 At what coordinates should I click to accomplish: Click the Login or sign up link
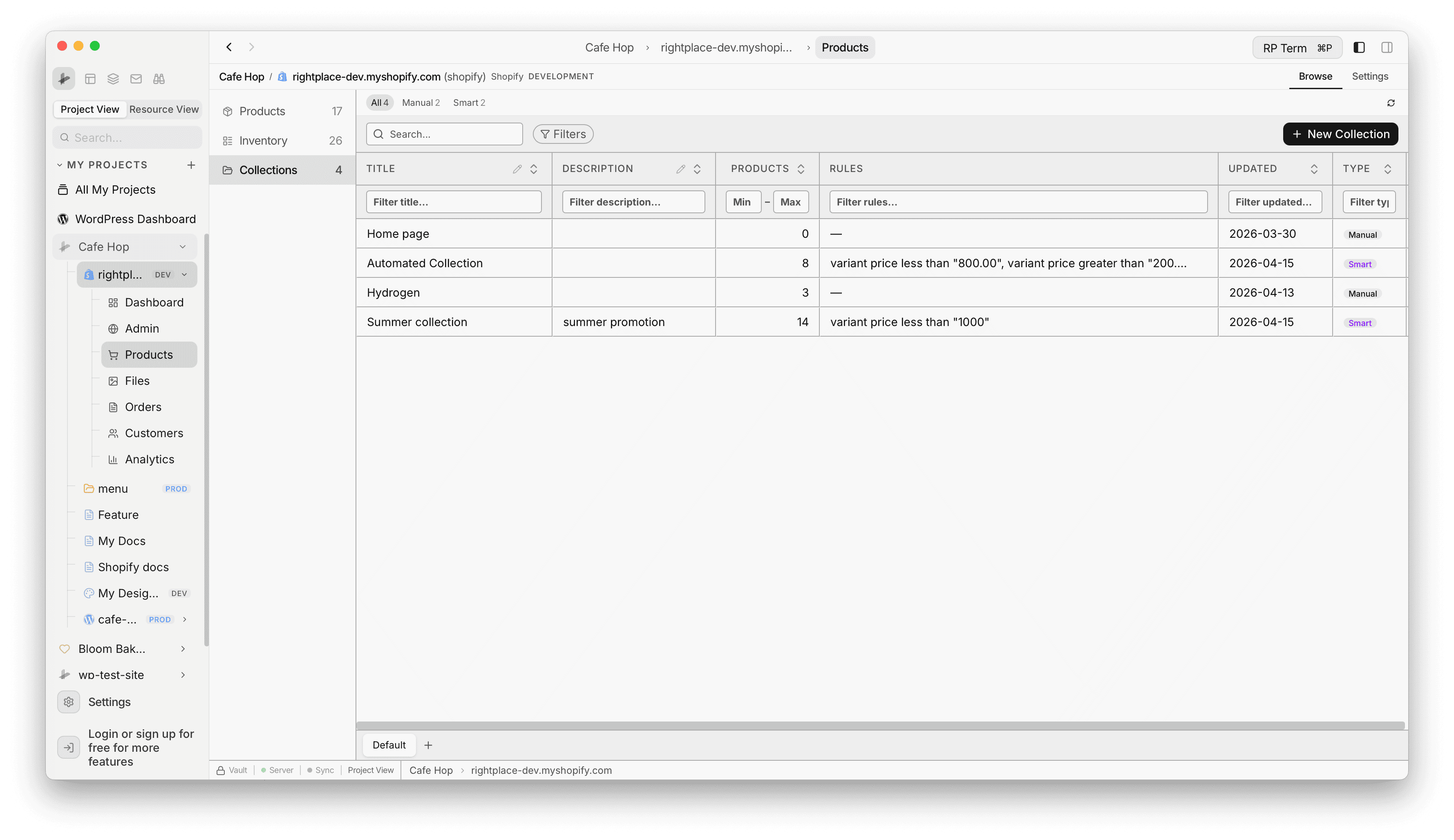click(x=141, y=747)
